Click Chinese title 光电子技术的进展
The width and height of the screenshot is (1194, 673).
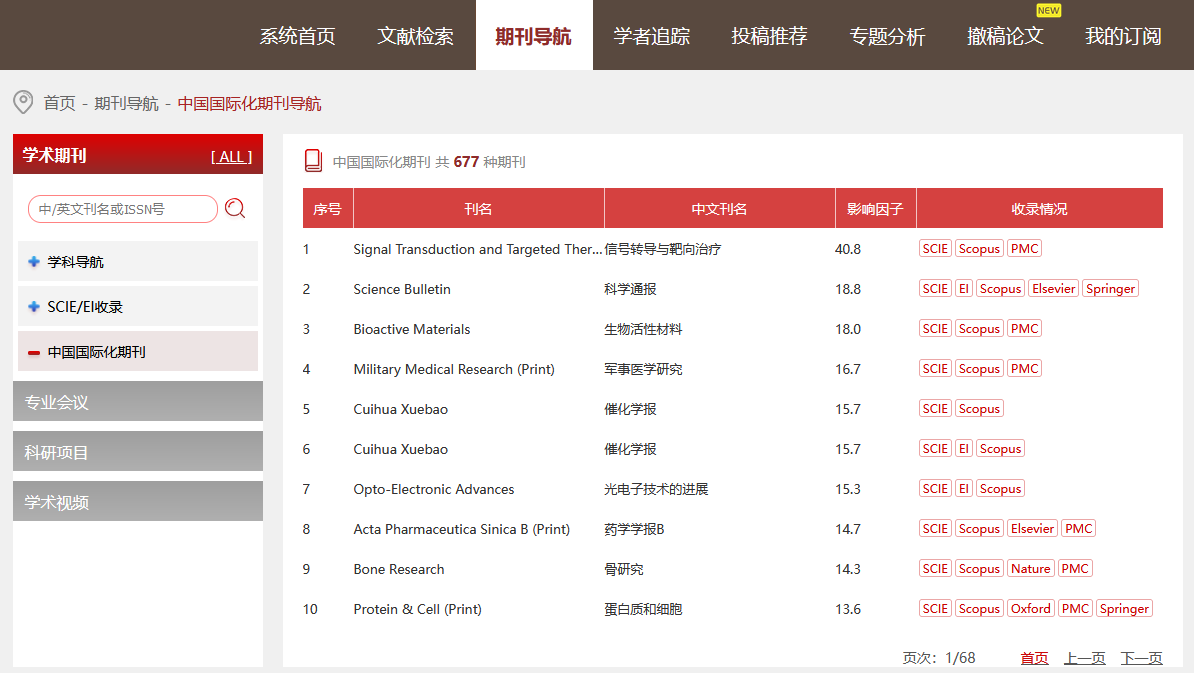[656, 490]
